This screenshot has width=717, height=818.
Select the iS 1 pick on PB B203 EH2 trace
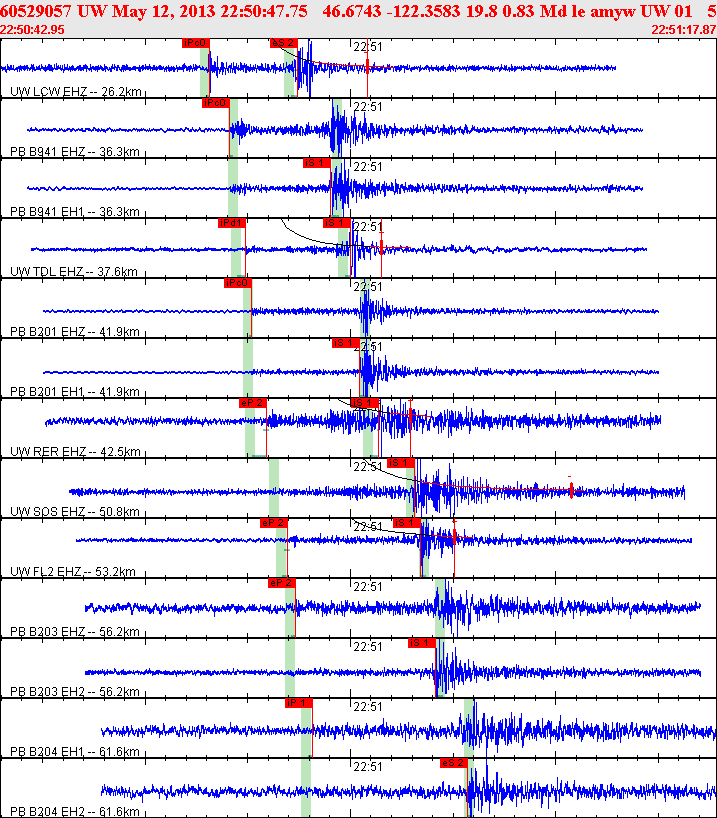(422, 643)
